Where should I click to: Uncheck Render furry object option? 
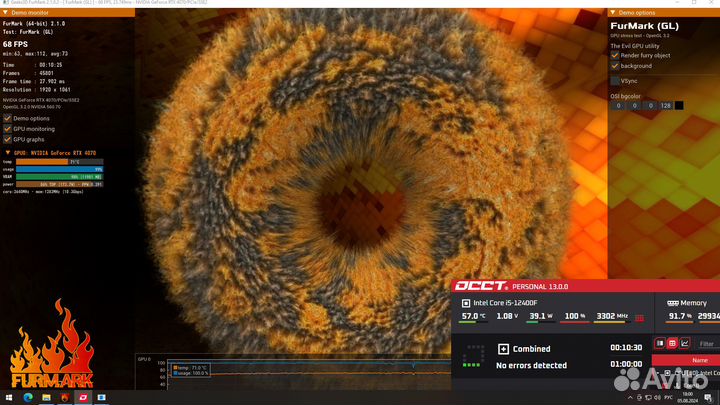point(615,55)
